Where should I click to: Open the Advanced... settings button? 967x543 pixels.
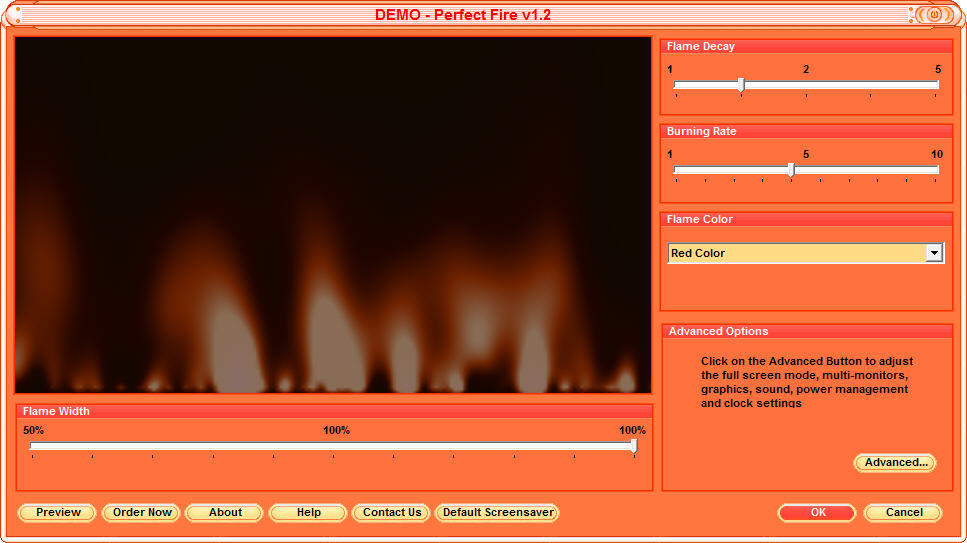pyautogui.click(x=895, y=462)
